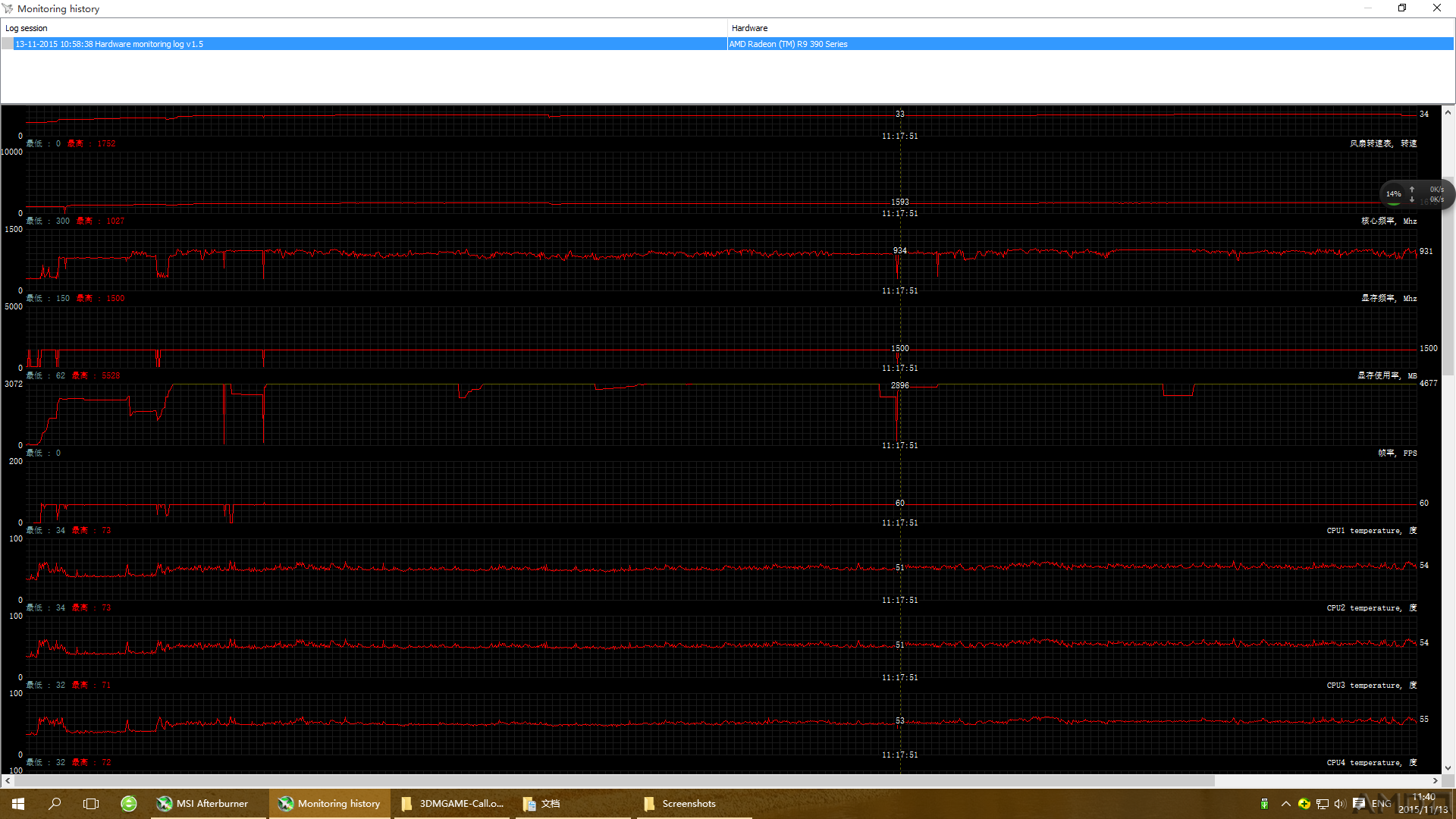This screenshot has width=1456, height=819.
Task: Click horizontal scrollbar right arrow
Action: [1435, 780]
